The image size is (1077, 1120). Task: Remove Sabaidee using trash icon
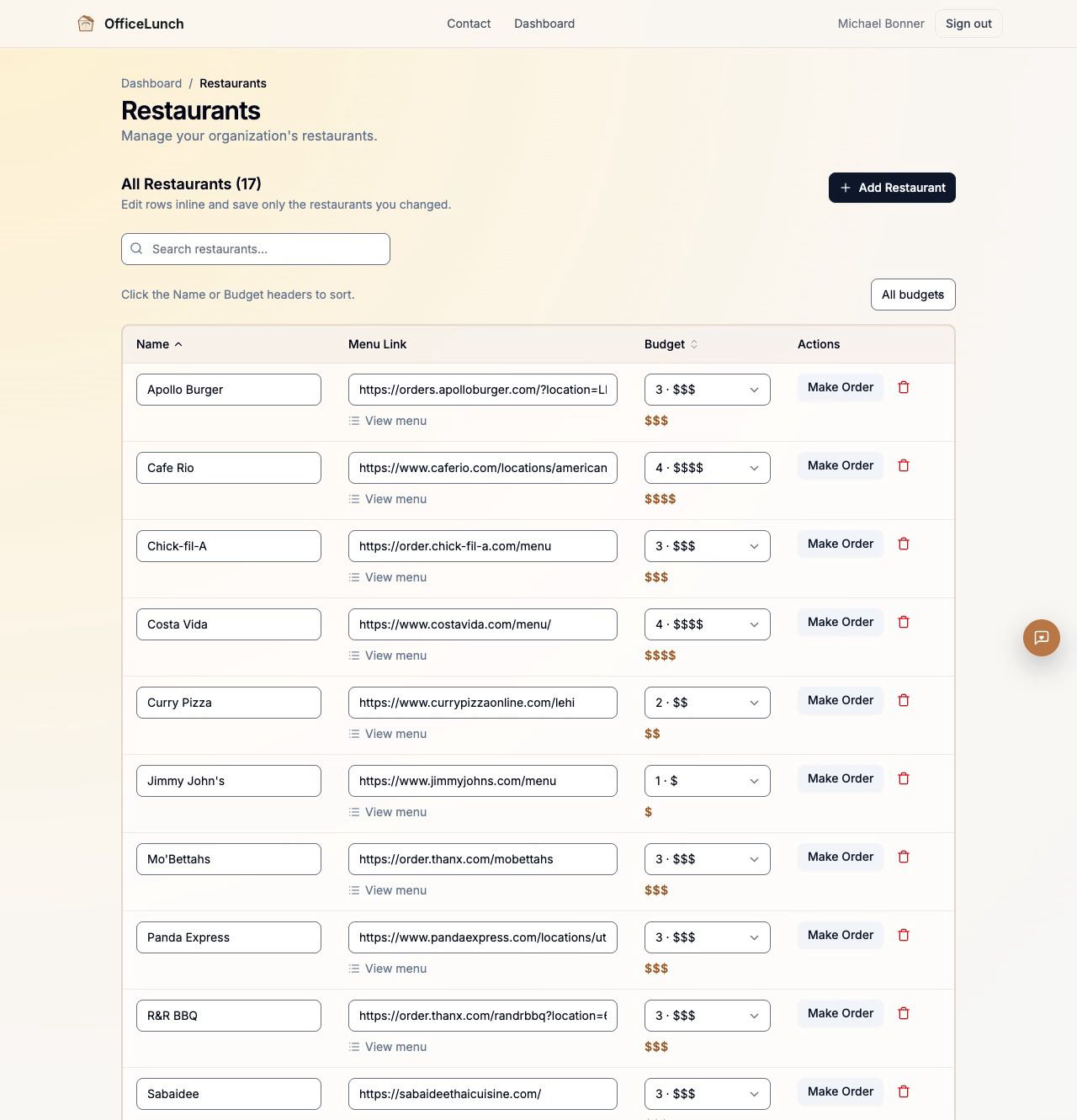[x=904, y=1092]
